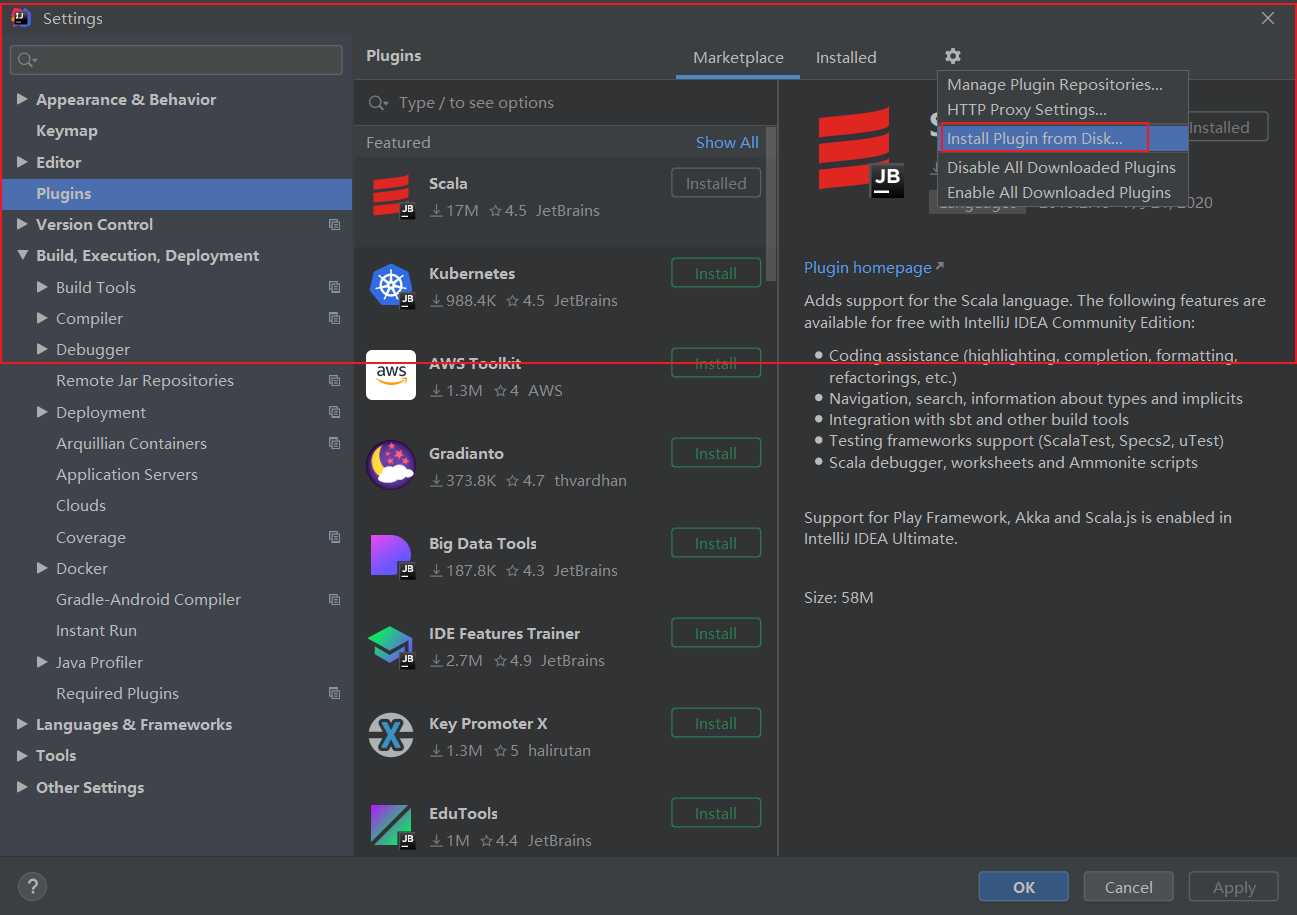Focus the plugin search field
1297x915 pixels.
pyautogui.click(x=566, y=103)
